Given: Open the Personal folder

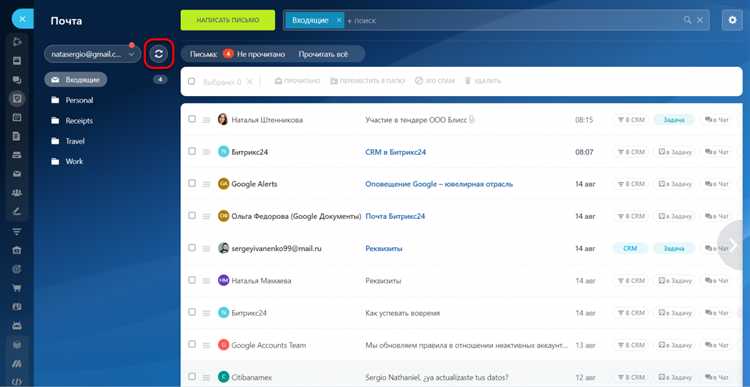Looking at the screenshot, I should click(72, 100).
